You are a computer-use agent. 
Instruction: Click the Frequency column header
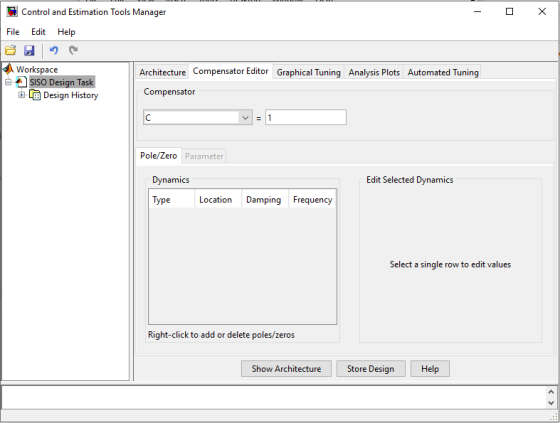312,199
